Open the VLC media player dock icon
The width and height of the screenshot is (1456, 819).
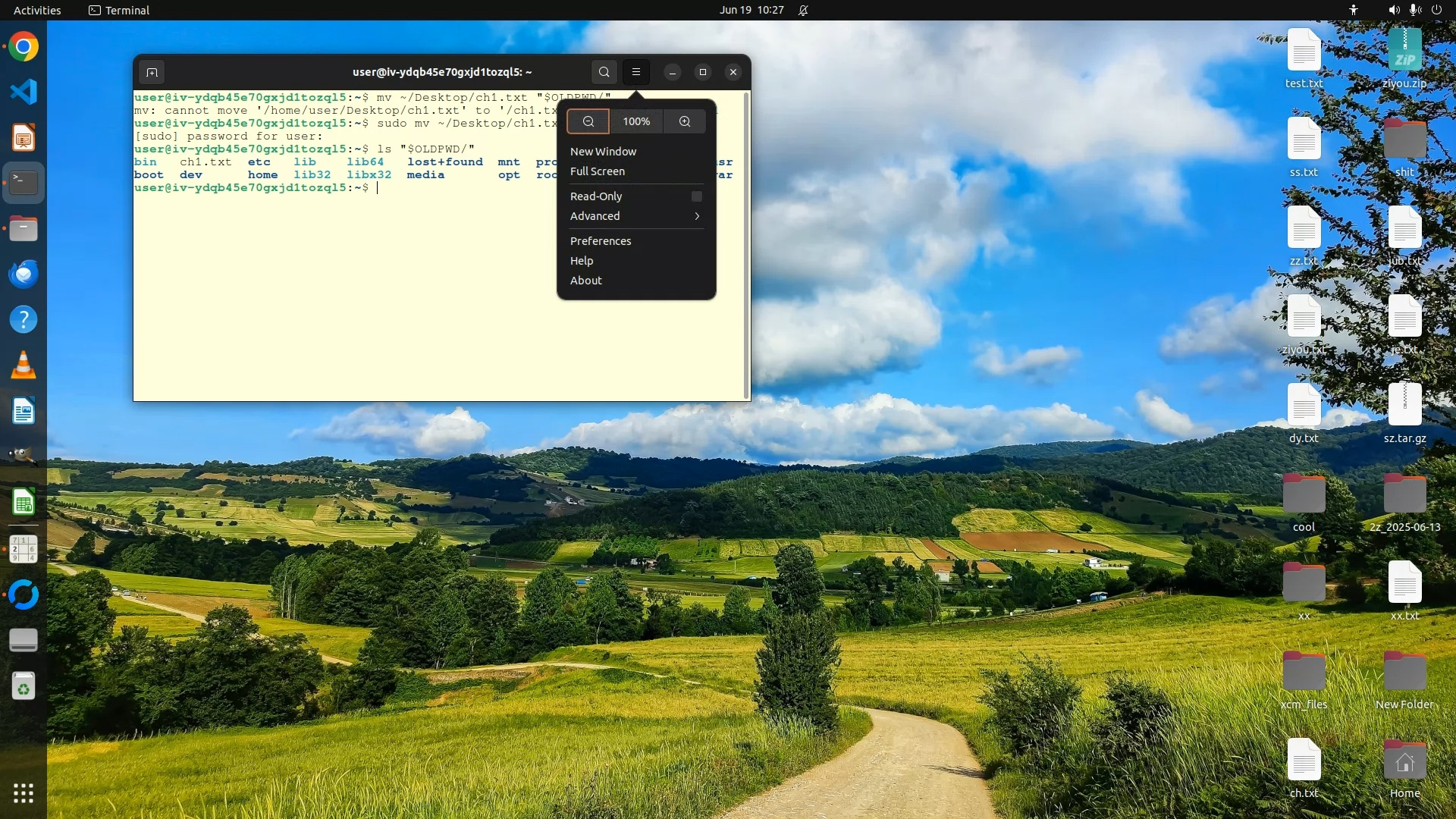click(x=24, y=366)
